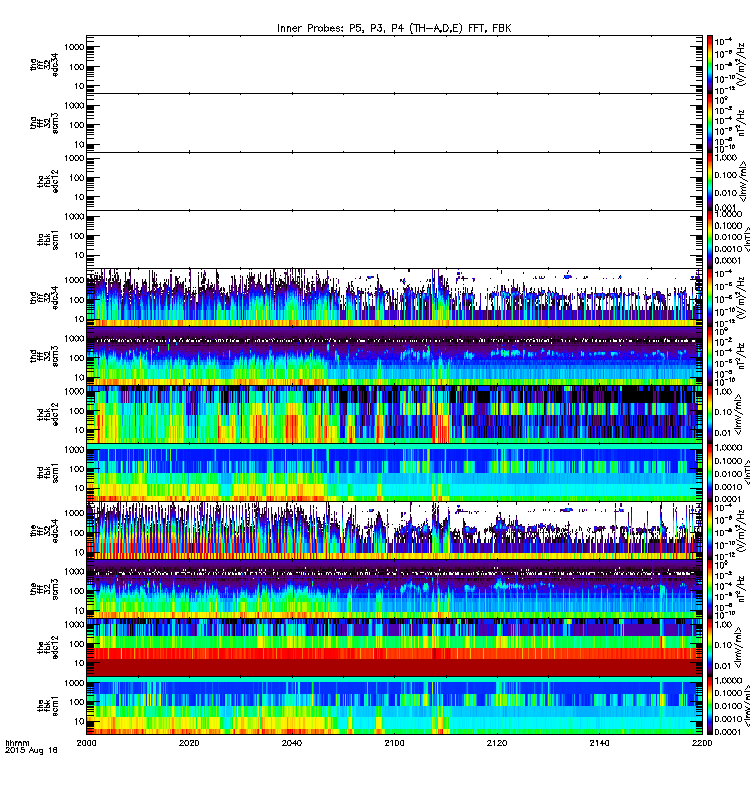Pick the 2040 tick on the time axis

point(291,743)
